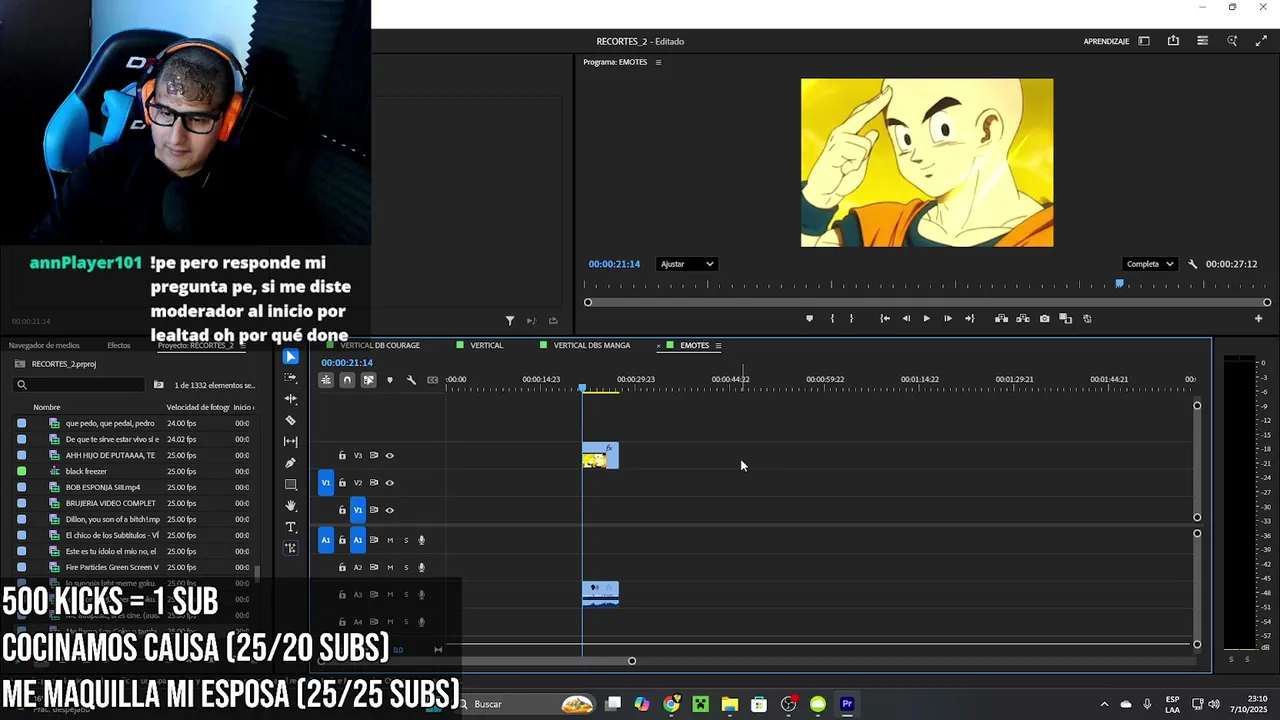Open the system tray hidden icons chevron
The width and height of the screenshot is (1280, 720).
[x=1104, y=704]
